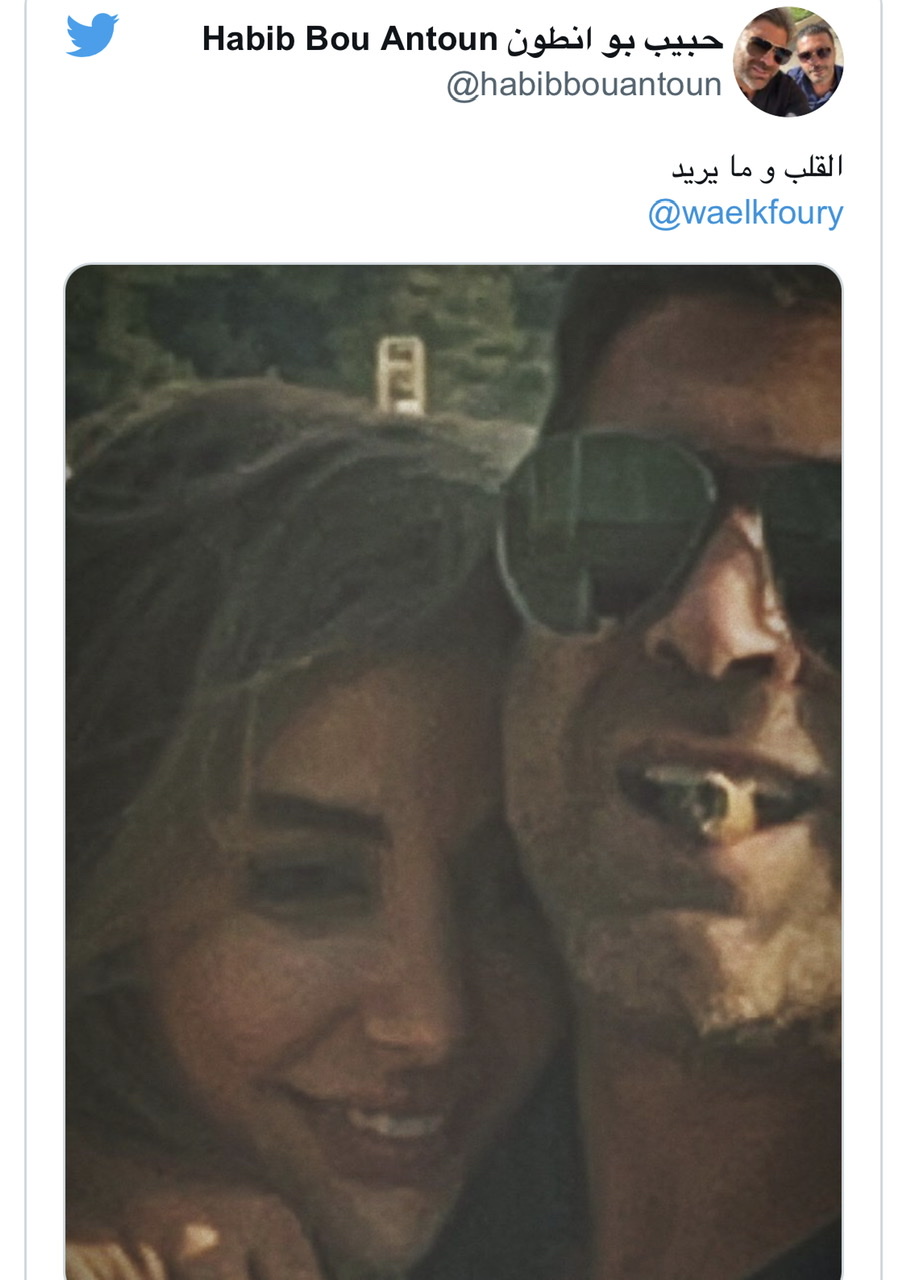Click the Arabic tweet text القلب و ما يريد
The height and width of the screenshot is (1280, 906).
pos(757,167)
